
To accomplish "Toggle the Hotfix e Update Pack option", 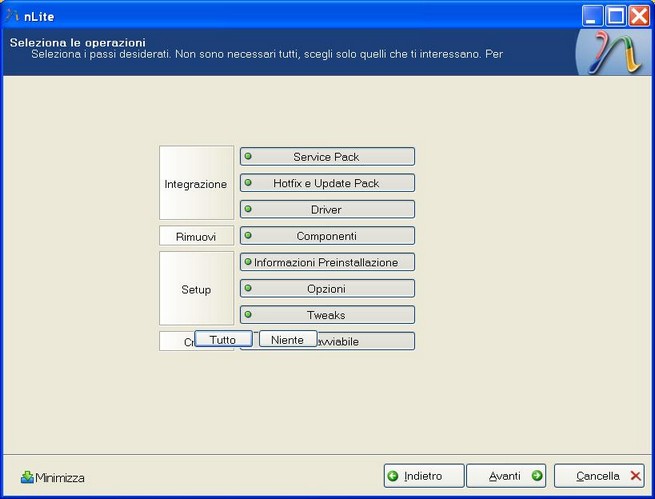I will click(327, 183).
